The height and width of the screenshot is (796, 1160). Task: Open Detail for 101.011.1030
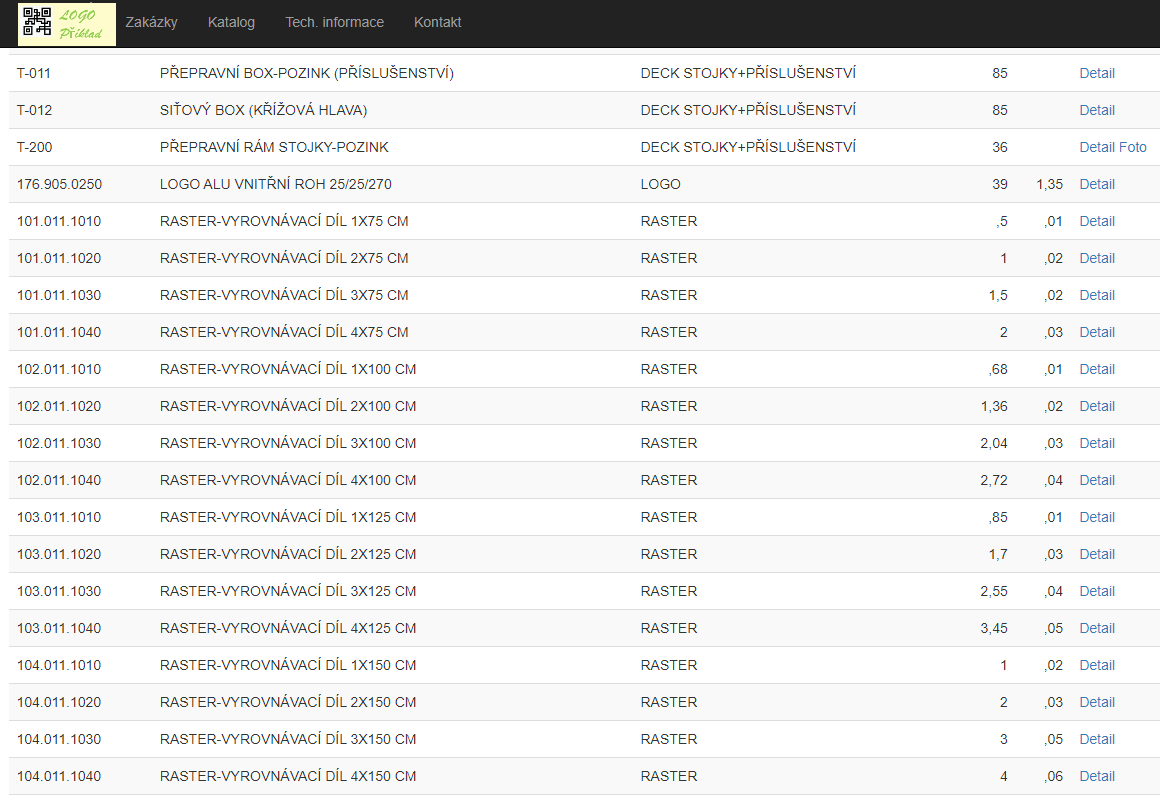[x=1096, y=295]
